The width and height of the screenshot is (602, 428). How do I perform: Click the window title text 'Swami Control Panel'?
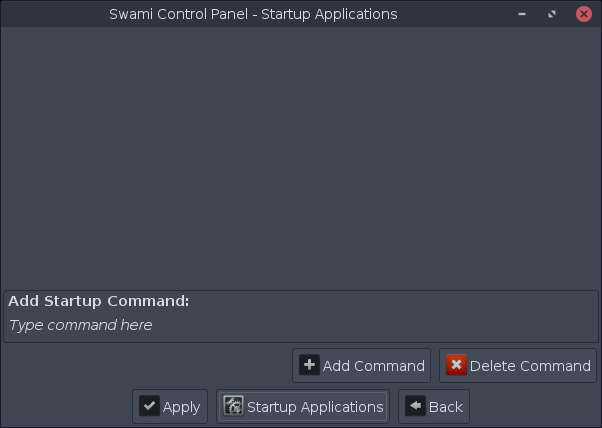click(x=178, y=14)
